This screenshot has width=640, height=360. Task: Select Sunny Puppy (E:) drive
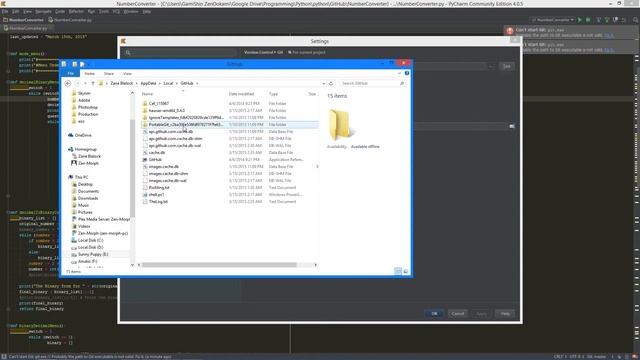[93, 254]
